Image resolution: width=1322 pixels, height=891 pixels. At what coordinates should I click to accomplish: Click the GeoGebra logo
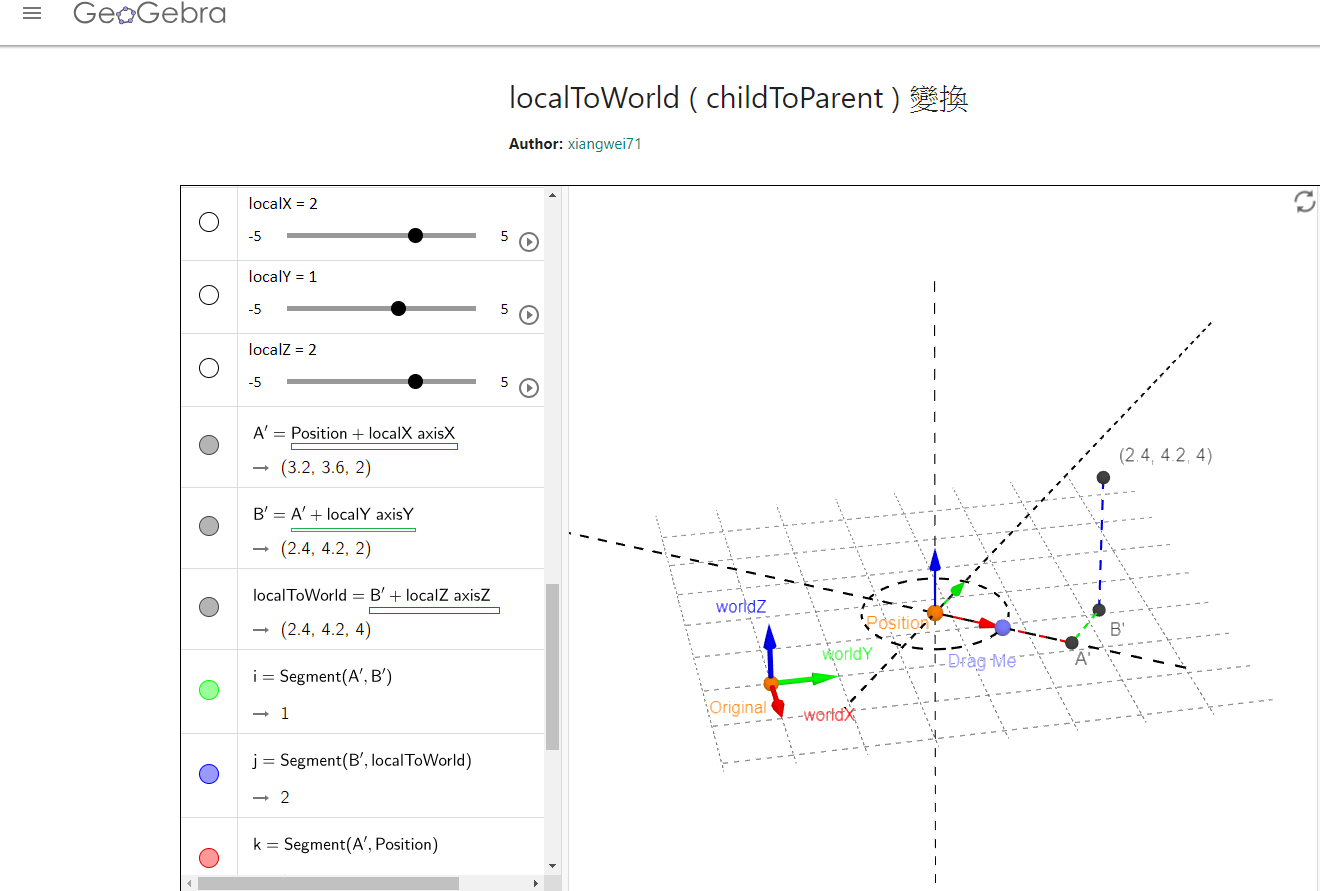coord(148,13)
